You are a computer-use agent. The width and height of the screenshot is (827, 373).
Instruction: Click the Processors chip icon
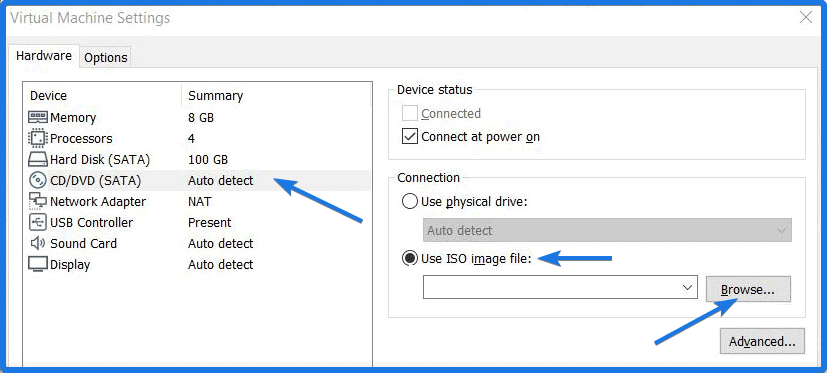(38, 138)
